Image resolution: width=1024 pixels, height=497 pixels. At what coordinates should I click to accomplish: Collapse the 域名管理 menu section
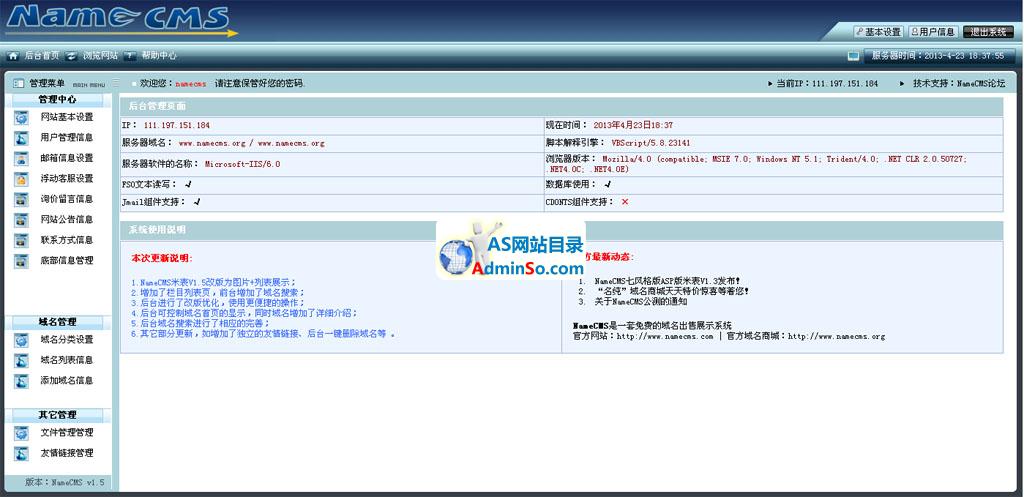pos(57,322)
